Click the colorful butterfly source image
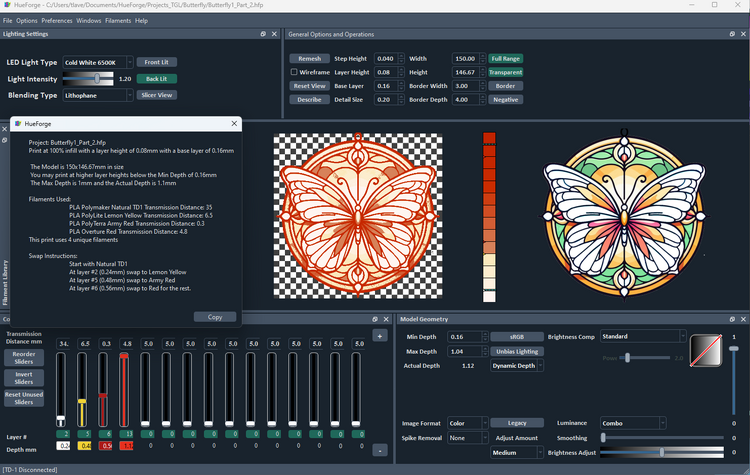750x475 pixels. (624, 214)
